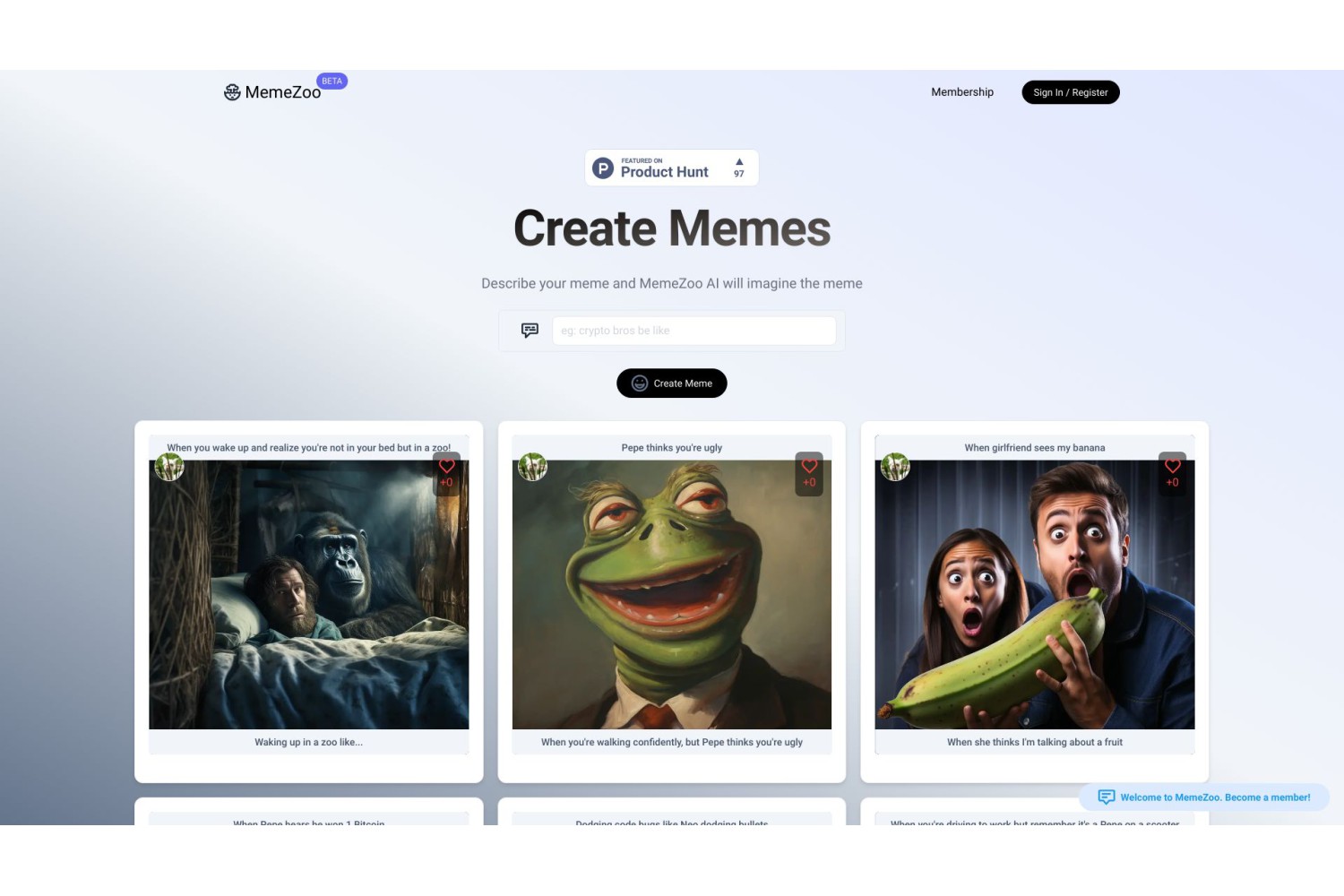Like the zoo gorilla meme with heart icon
Image resolution: width=1344 pixels, height=896 pixels.
(446, 466)
